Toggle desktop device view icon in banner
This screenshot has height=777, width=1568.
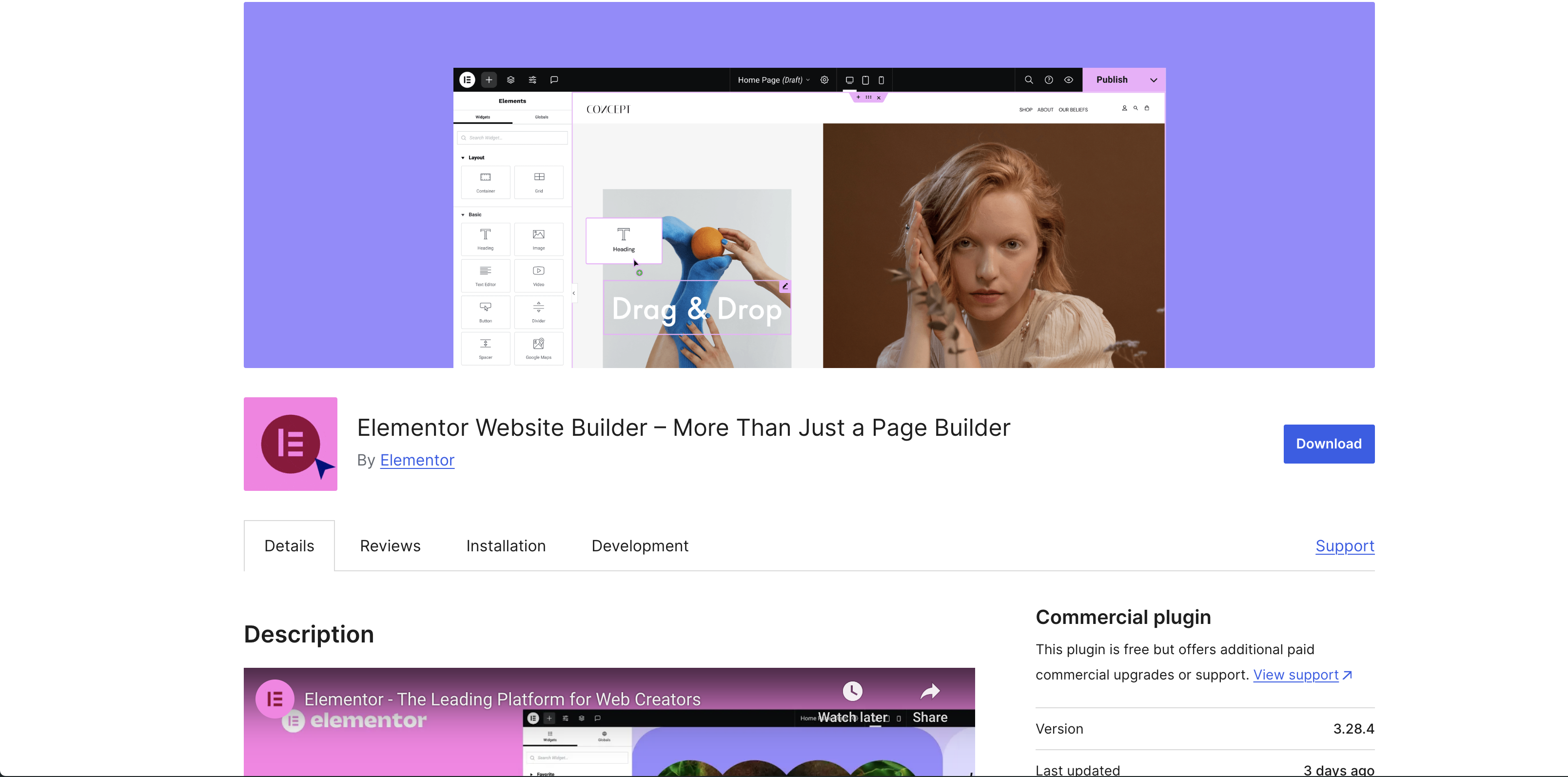click(849, 80)
